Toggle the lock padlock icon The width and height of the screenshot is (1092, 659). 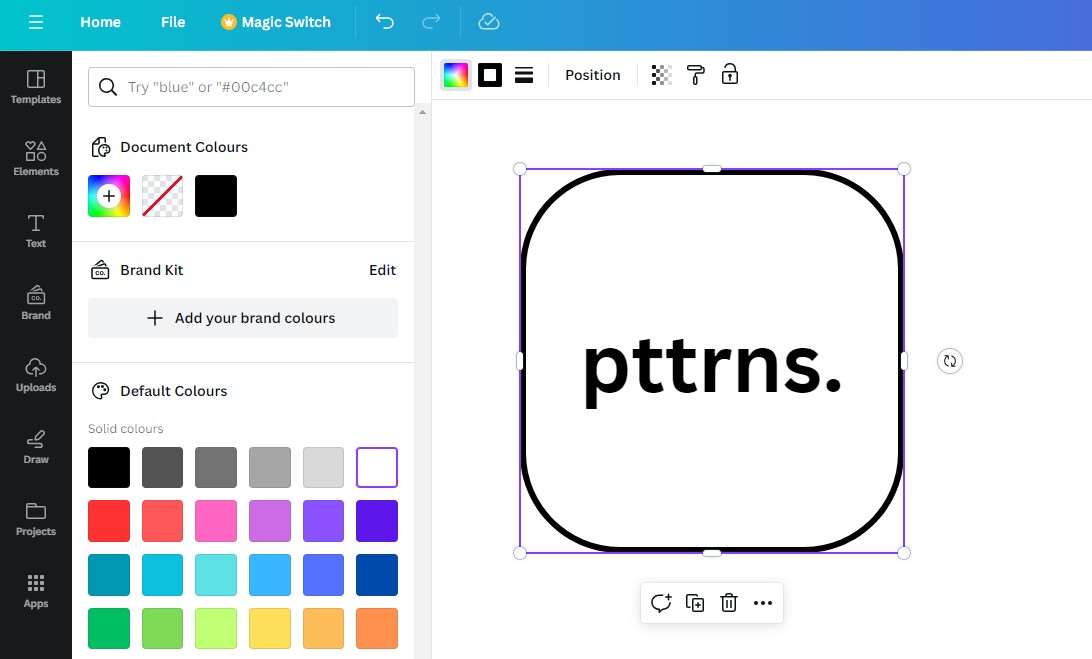click(x=729, y=74)
